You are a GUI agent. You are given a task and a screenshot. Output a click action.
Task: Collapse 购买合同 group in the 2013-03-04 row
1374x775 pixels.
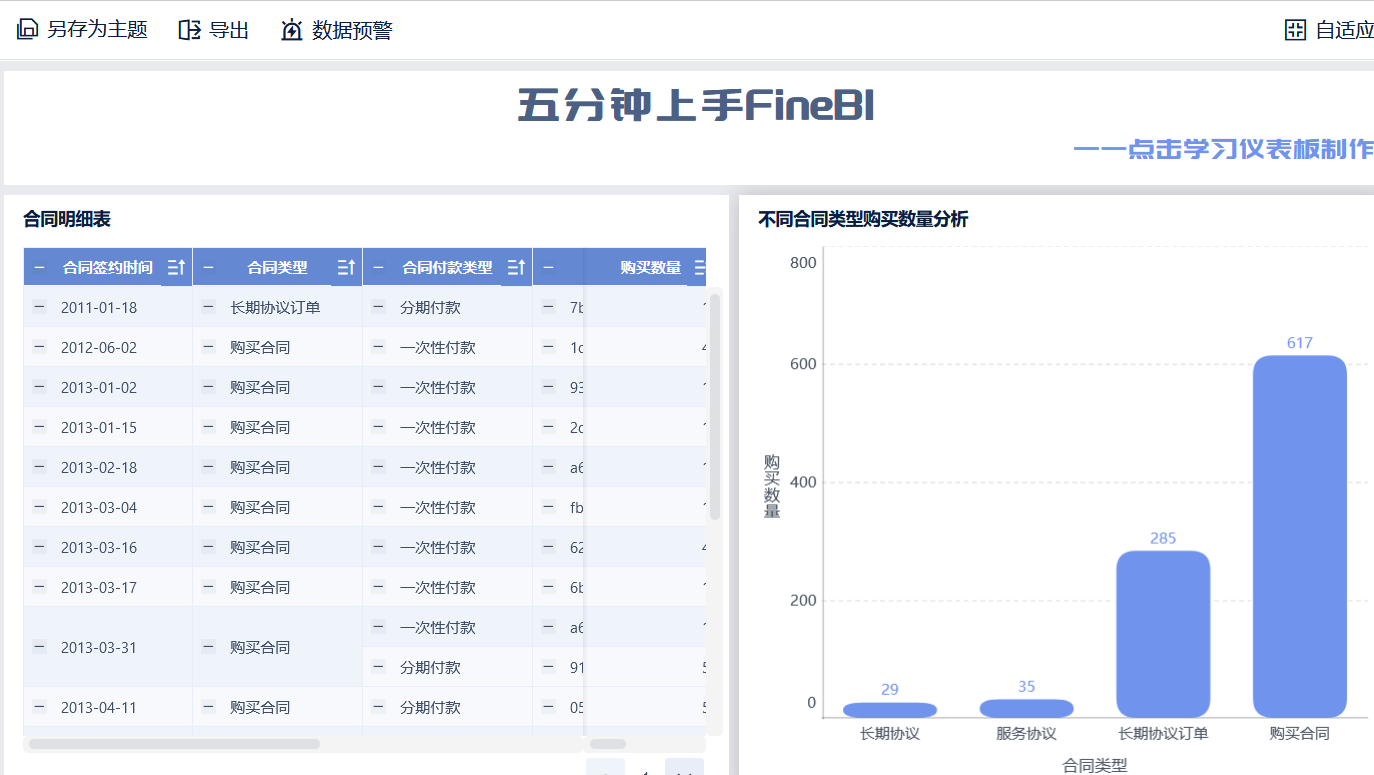[208, 507]
